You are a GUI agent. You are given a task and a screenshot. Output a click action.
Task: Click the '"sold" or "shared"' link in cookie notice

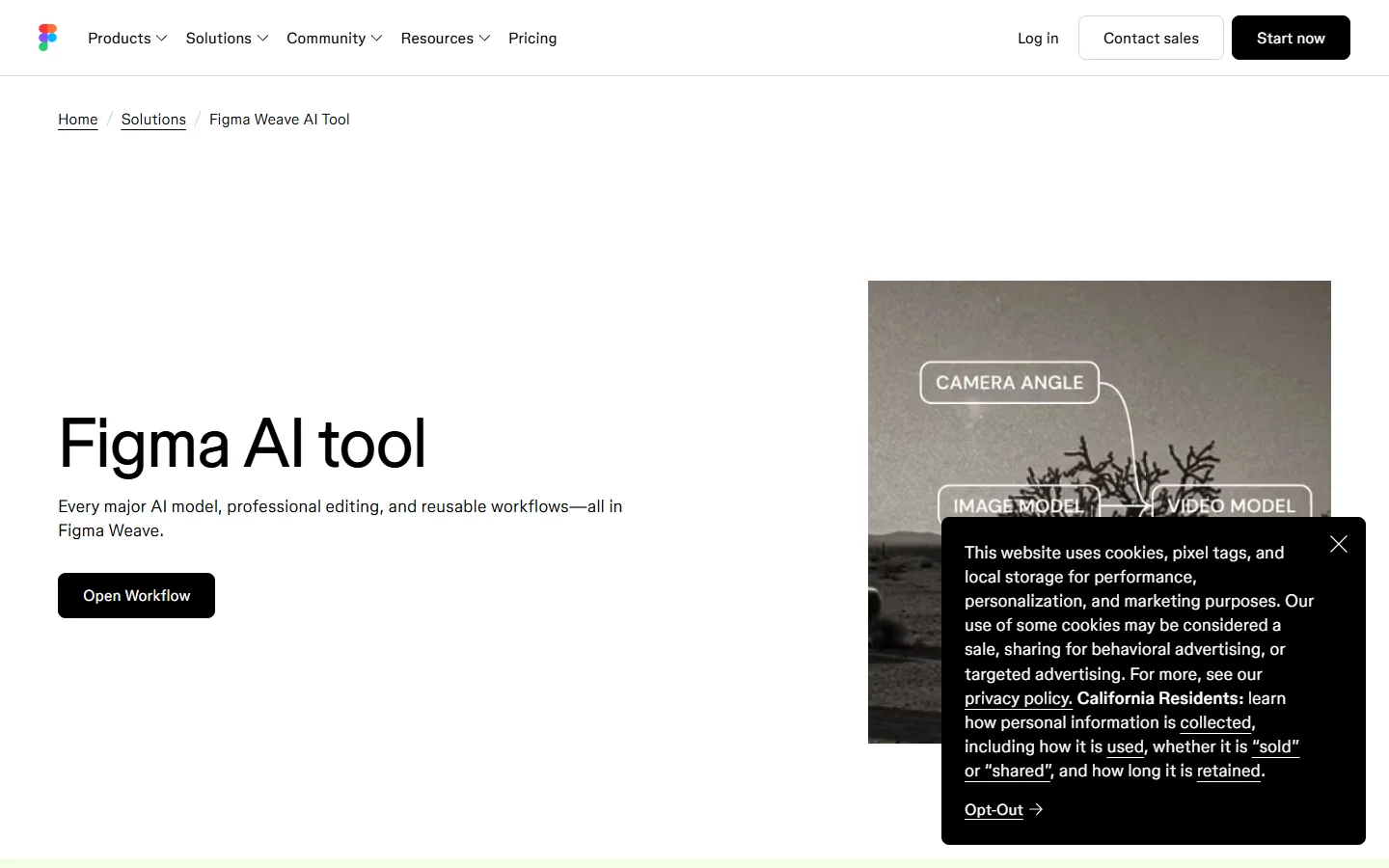point(1275,746)
